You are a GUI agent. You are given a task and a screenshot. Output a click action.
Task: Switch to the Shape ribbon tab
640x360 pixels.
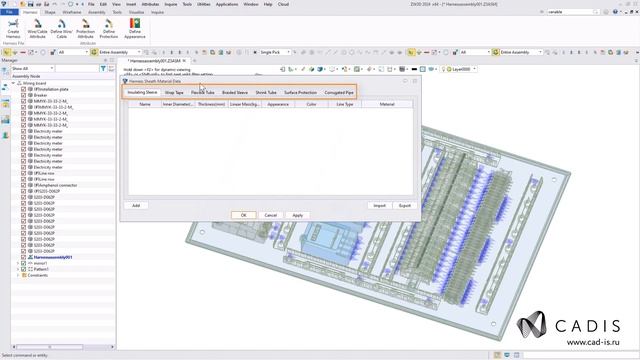point(50,12)
